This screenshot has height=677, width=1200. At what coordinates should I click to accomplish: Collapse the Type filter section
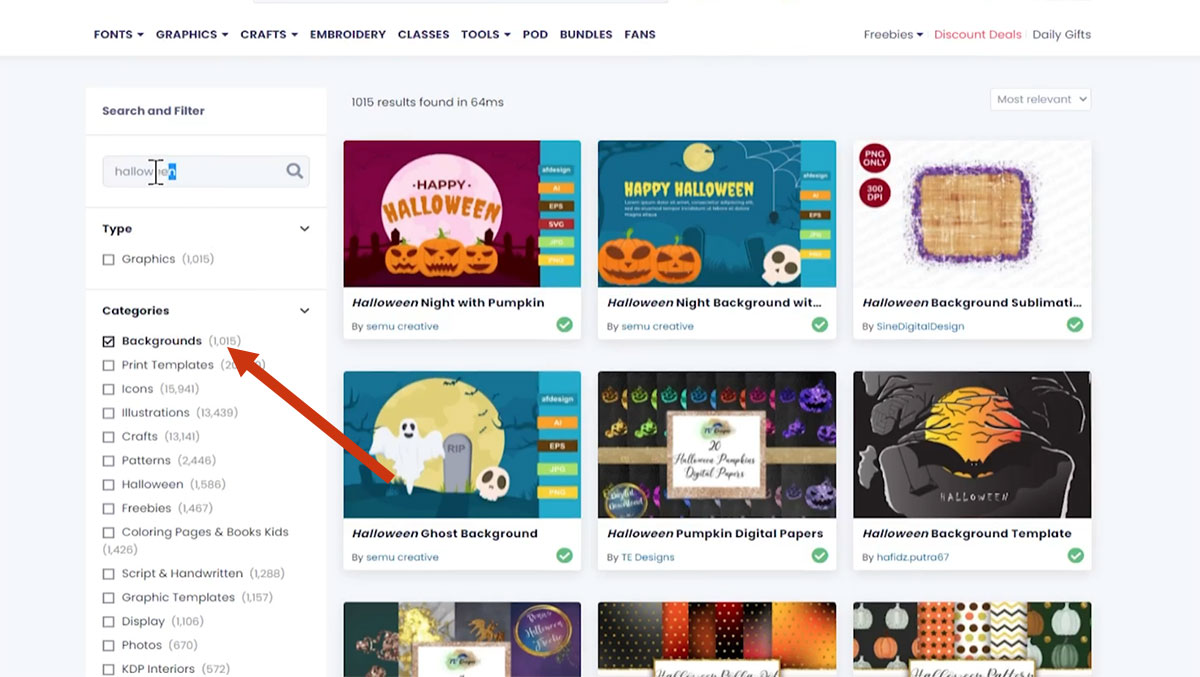point(304,229)
